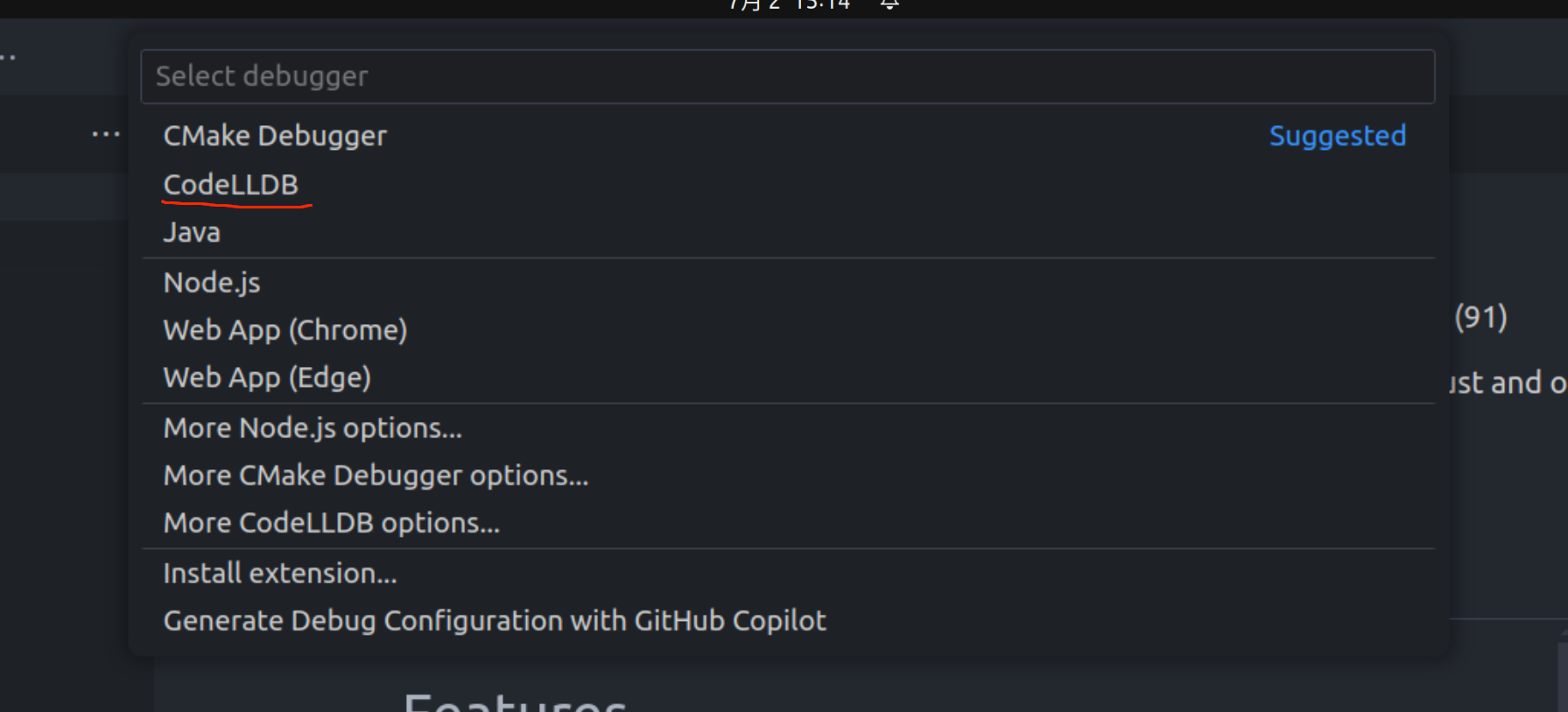Choose CMake Debugger from the list
The height and width of the screenshot is (712, 1568).
(x=275, y=136)
